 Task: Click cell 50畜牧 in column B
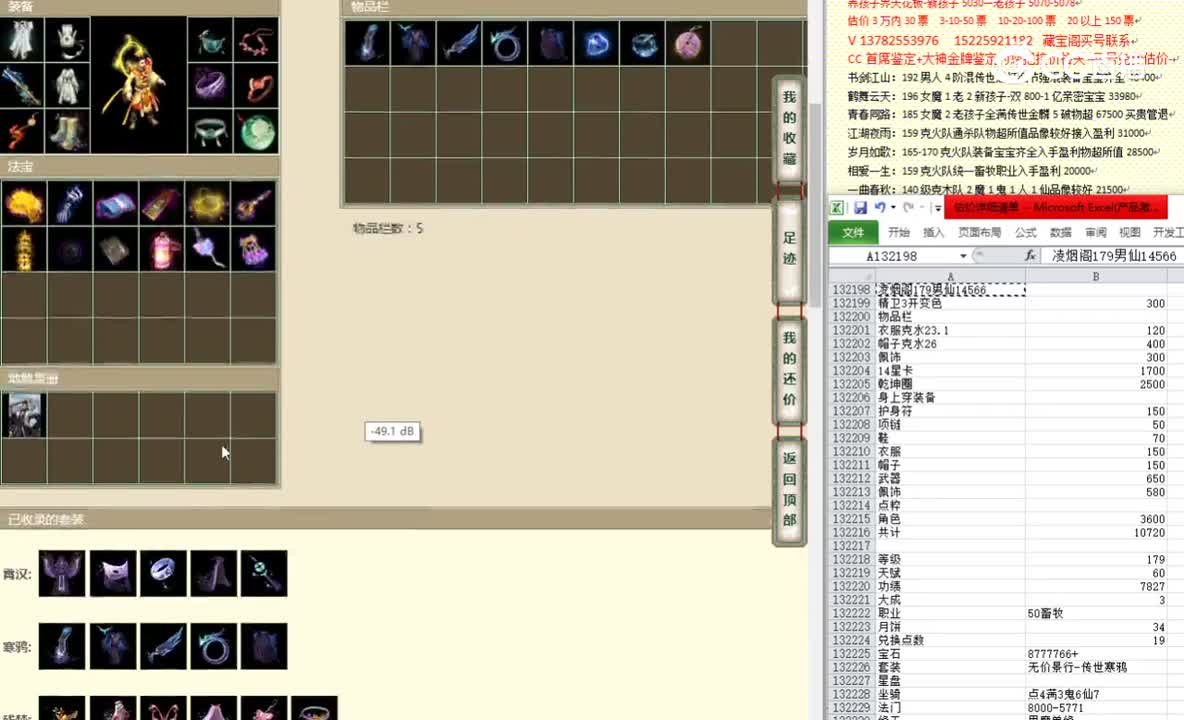point(1096,613)
